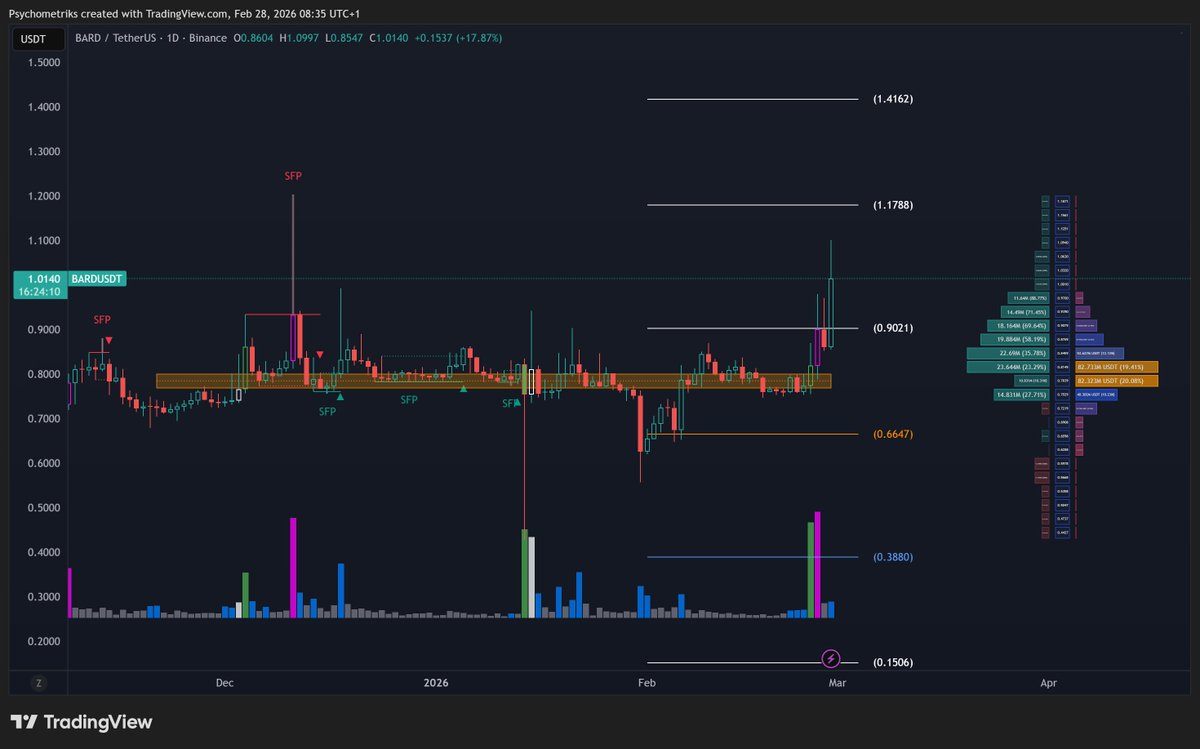1200x749 pixels.
Task: Open the USDT currency selector badge
Action: [x=38, y=39]
